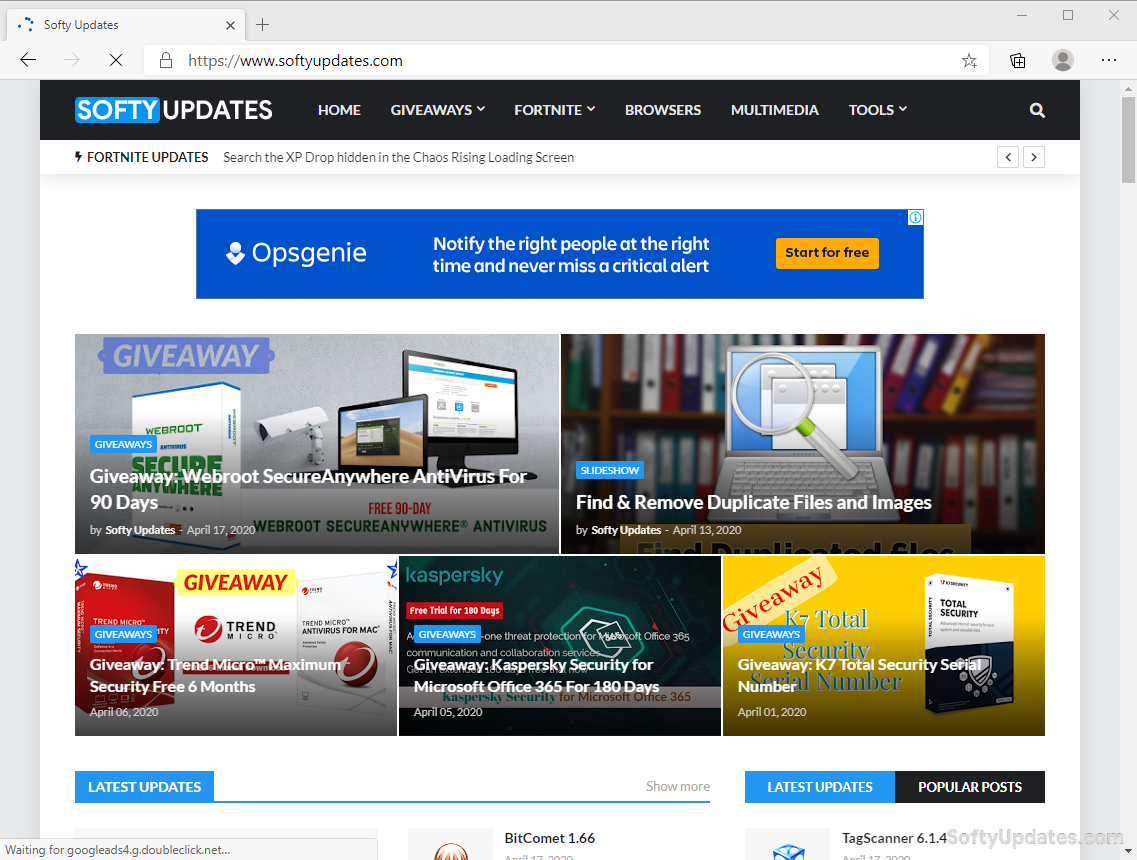1137x860 pixels.
Task: Expand the Tools menu
Action: [877, 110]
